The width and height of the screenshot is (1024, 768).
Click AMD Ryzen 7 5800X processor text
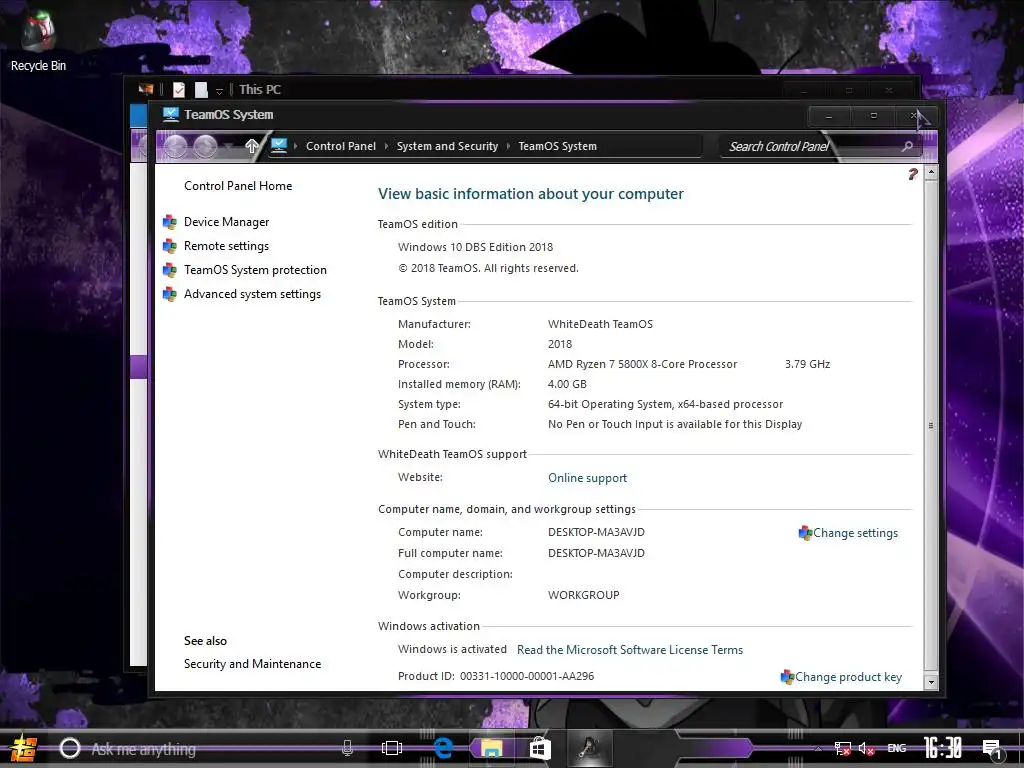coord(642,364)
